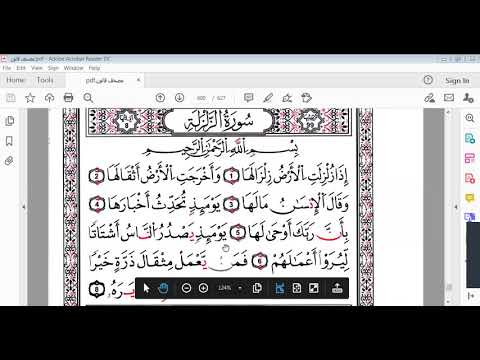Open the zoom level dropdown arrow
Viewport: 480px width, 360px height.
point(240,288)
